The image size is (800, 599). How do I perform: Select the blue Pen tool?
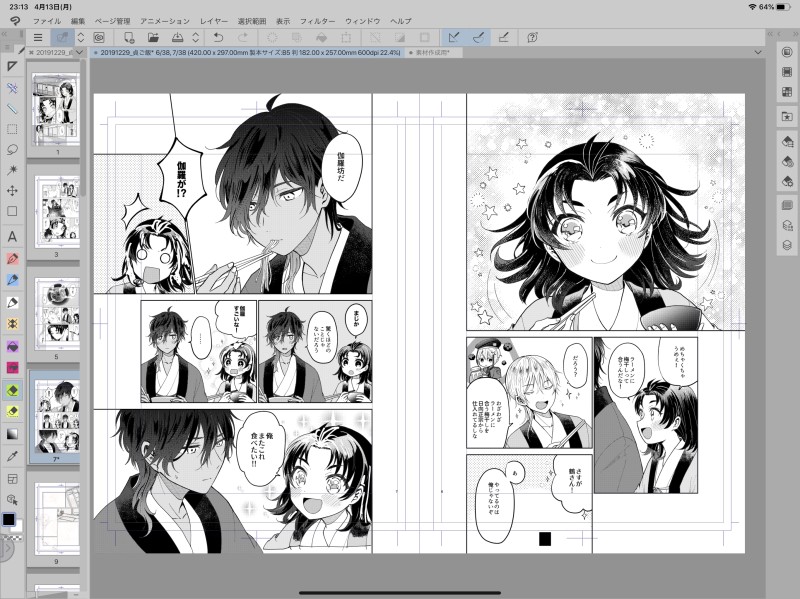[12, 280]
